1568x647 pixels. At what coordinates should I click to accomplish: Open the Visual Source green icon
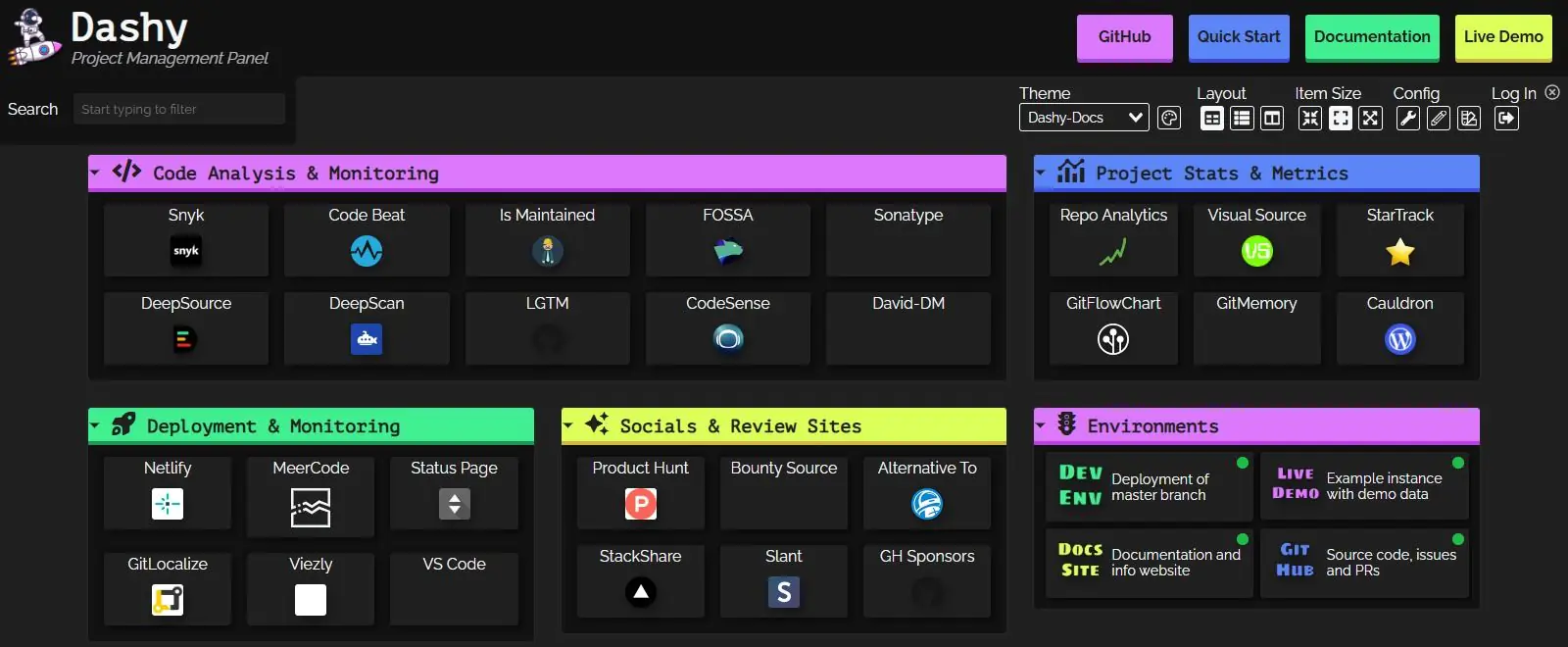(x=1256, y=251)
